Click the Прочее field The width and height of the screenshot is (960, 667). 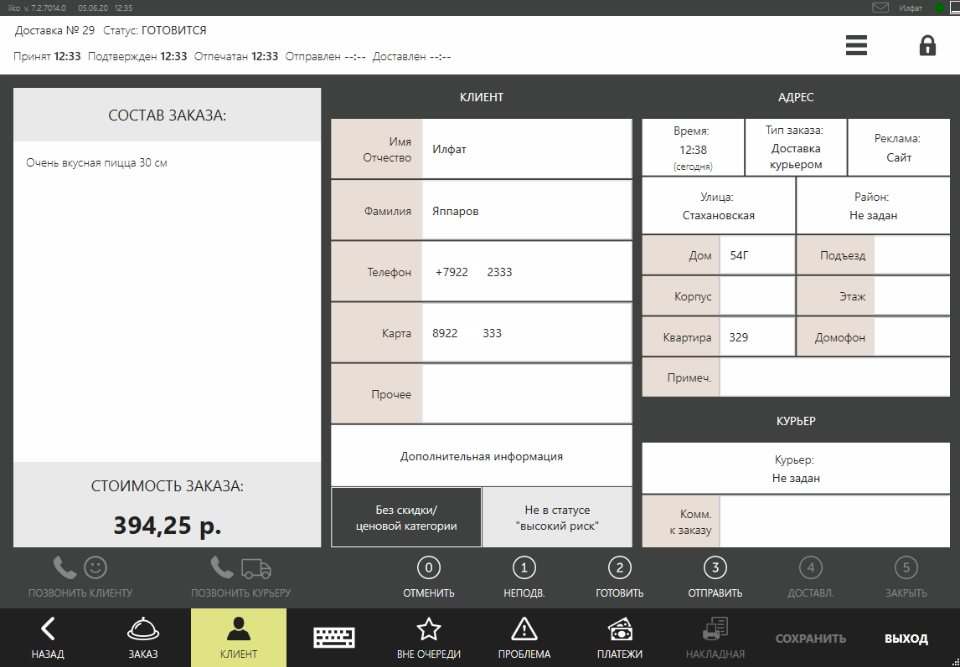(x=527, y=394)
